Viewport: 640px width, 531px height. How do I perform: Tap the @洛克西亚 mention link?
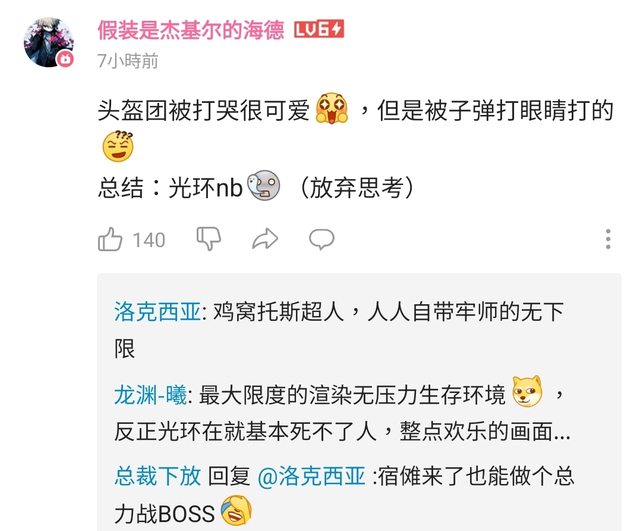pos(311,476)
